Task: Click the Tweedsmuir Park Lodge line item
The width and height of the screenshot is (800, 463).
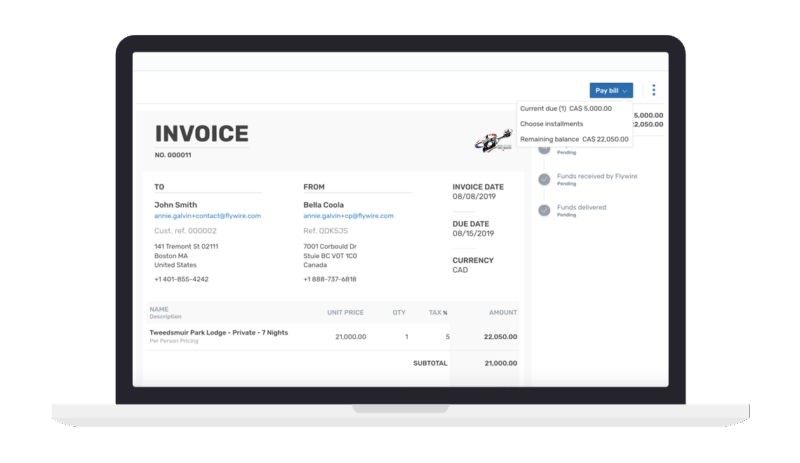Action: click(219, 333)
